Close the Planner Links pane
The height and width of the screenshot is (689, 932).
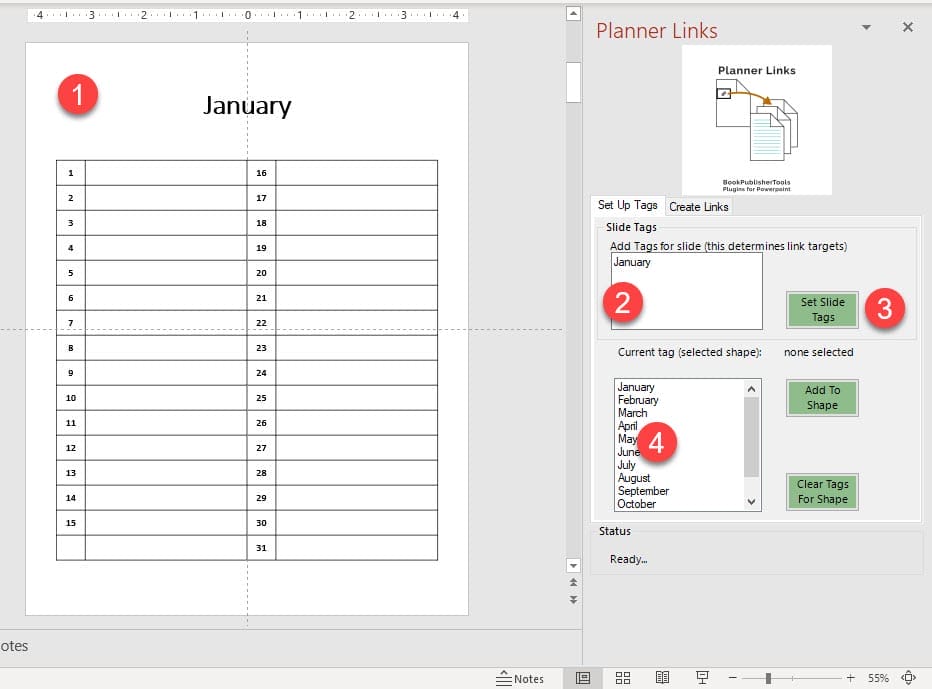[907, 27]
